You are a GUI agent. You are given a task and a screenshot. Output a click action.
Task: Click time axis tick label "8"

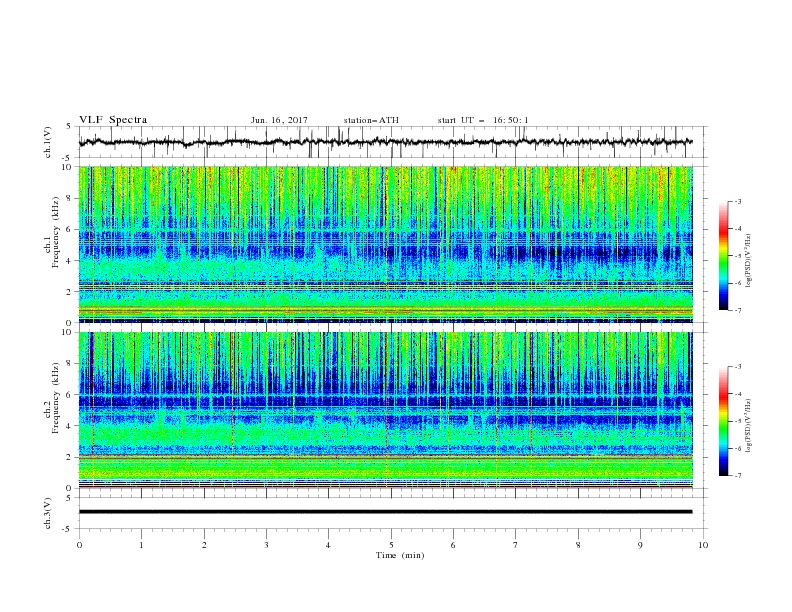(x=578, y=545)
